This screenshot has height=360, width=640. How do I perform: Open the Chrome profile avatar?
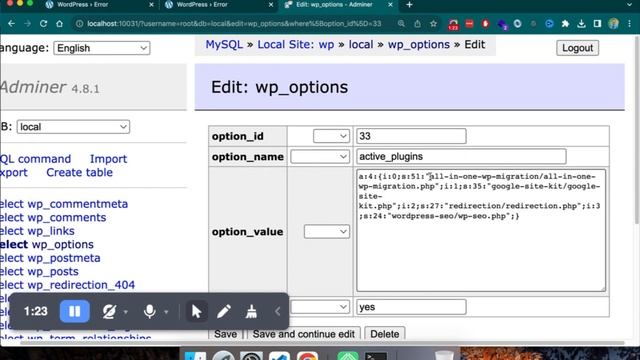(x=613, y=24)
